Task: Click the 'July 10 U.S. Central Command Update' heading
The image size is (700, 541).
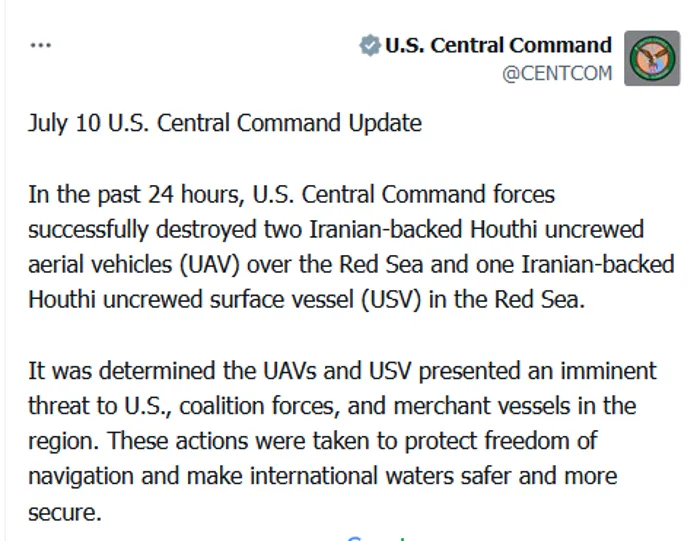Action: pyautogui.click(x=225, y=123)
